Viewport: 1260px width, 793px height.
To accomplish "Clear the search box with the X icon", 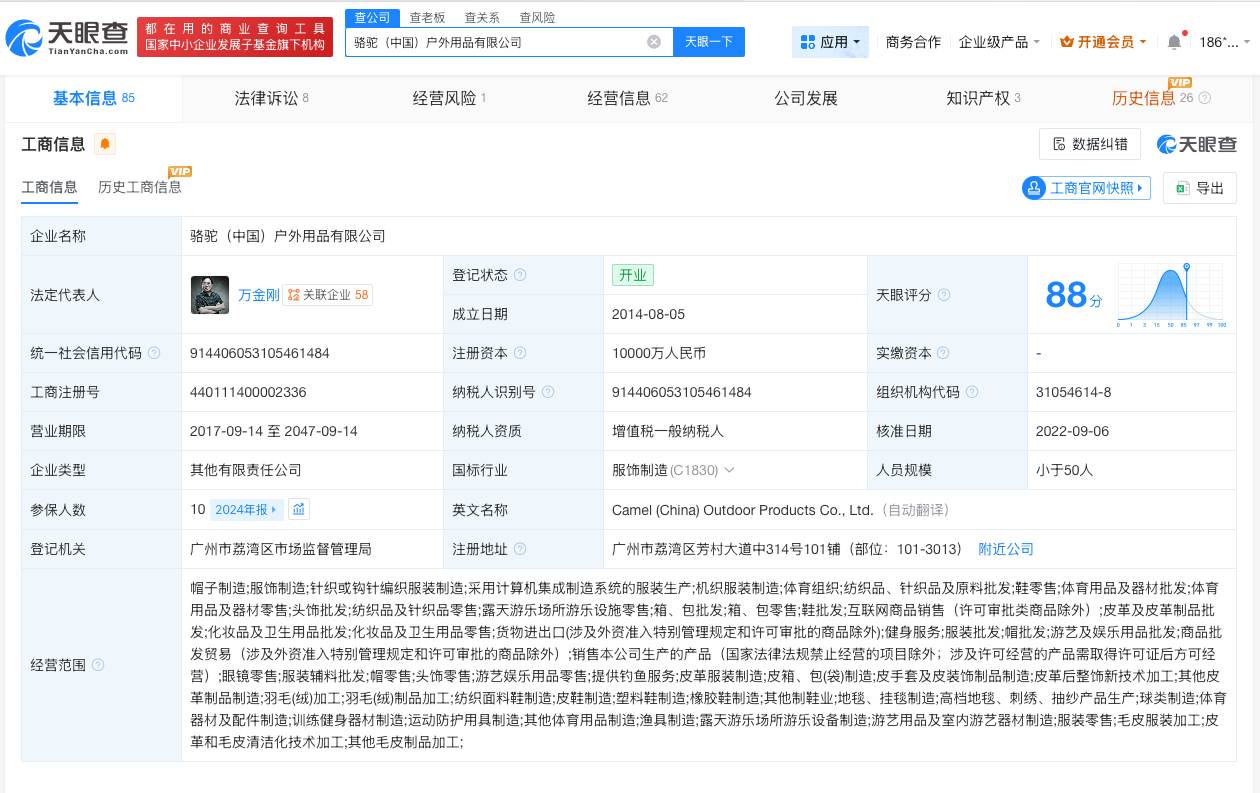I will 654,41.
